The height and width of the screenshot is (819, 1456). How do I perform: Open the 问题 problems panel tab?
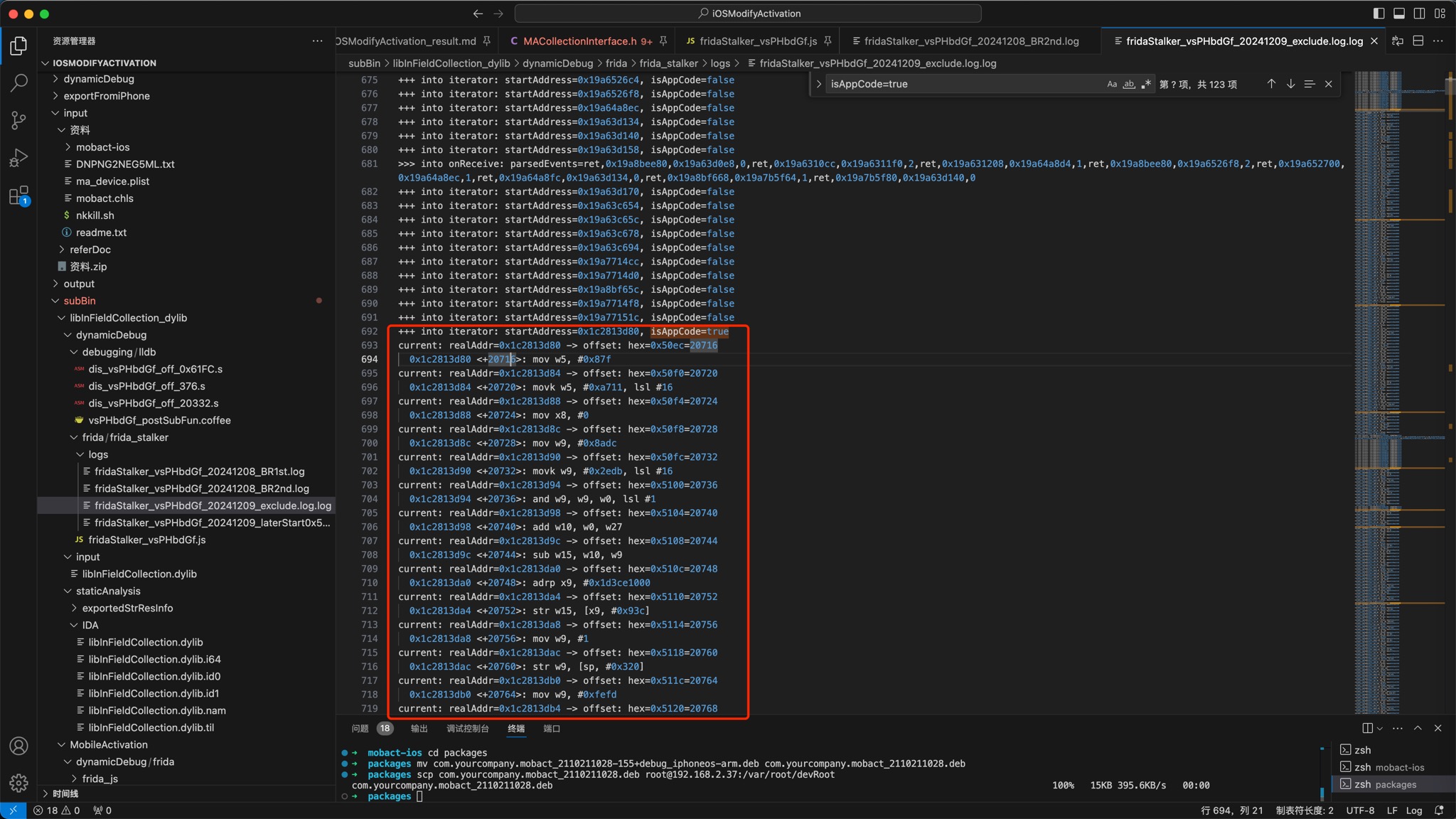click(360, 729)
